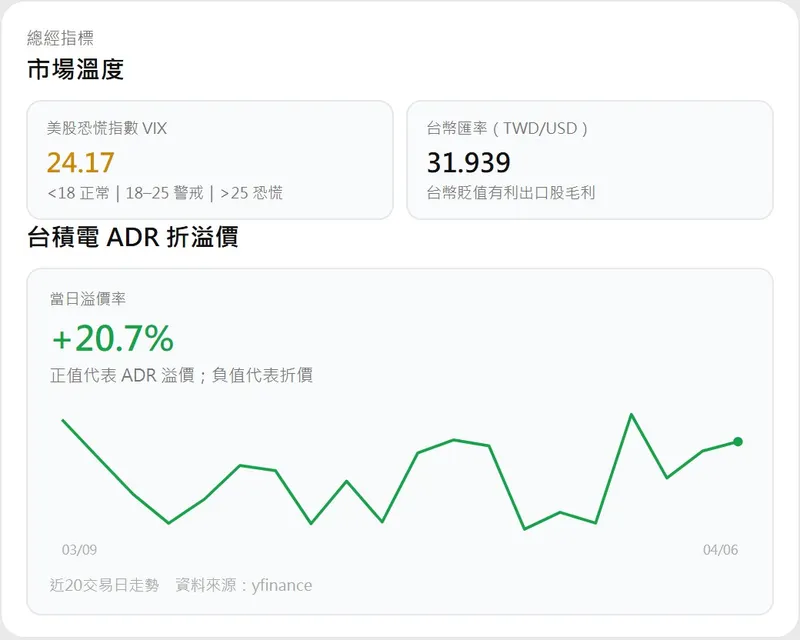The height and width of the screenshot is (640, 800).
Task: Click the VIX threshold legend <18 正常
Action: 79,193
